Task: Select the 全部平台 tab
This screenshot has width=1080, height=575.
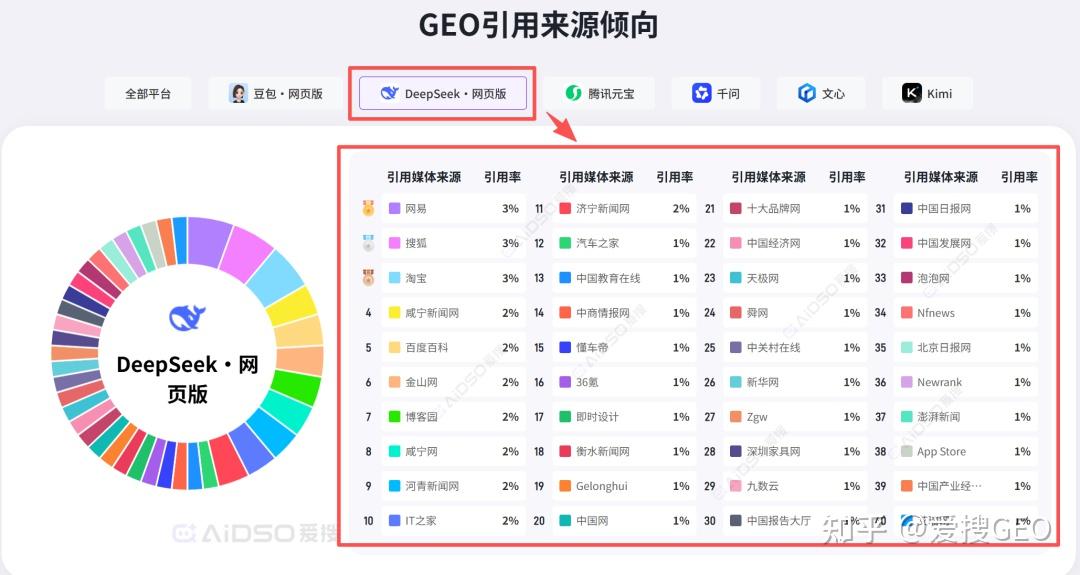Action: [x=148, y=94]
